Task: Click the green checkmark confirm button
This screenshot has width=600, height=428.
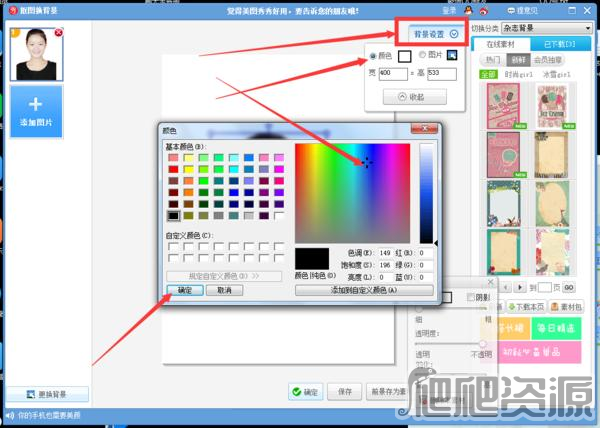Action: pyautogui.click(x=304, y=392)
